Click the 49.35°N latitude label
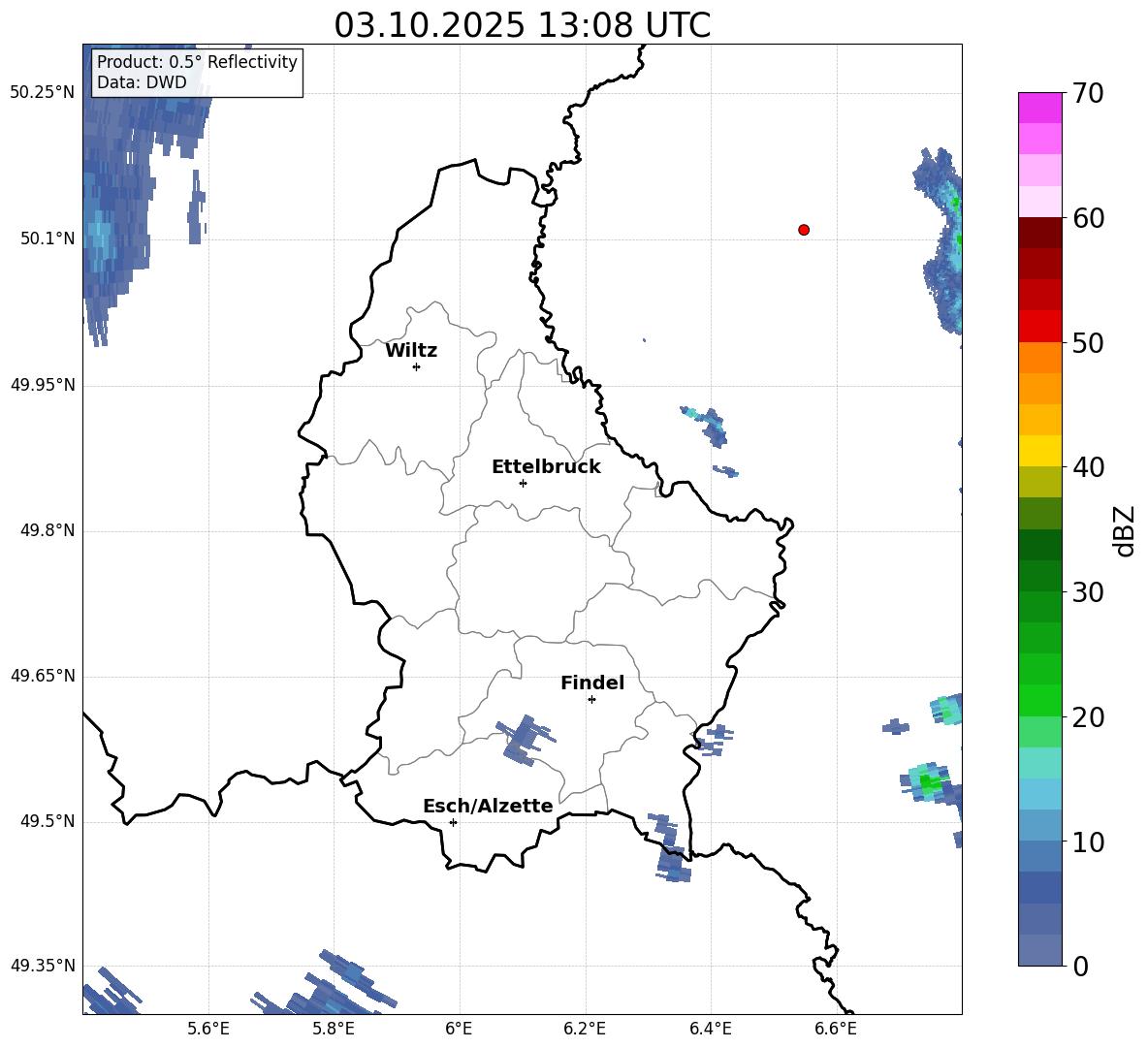 (x=43, y=966)
